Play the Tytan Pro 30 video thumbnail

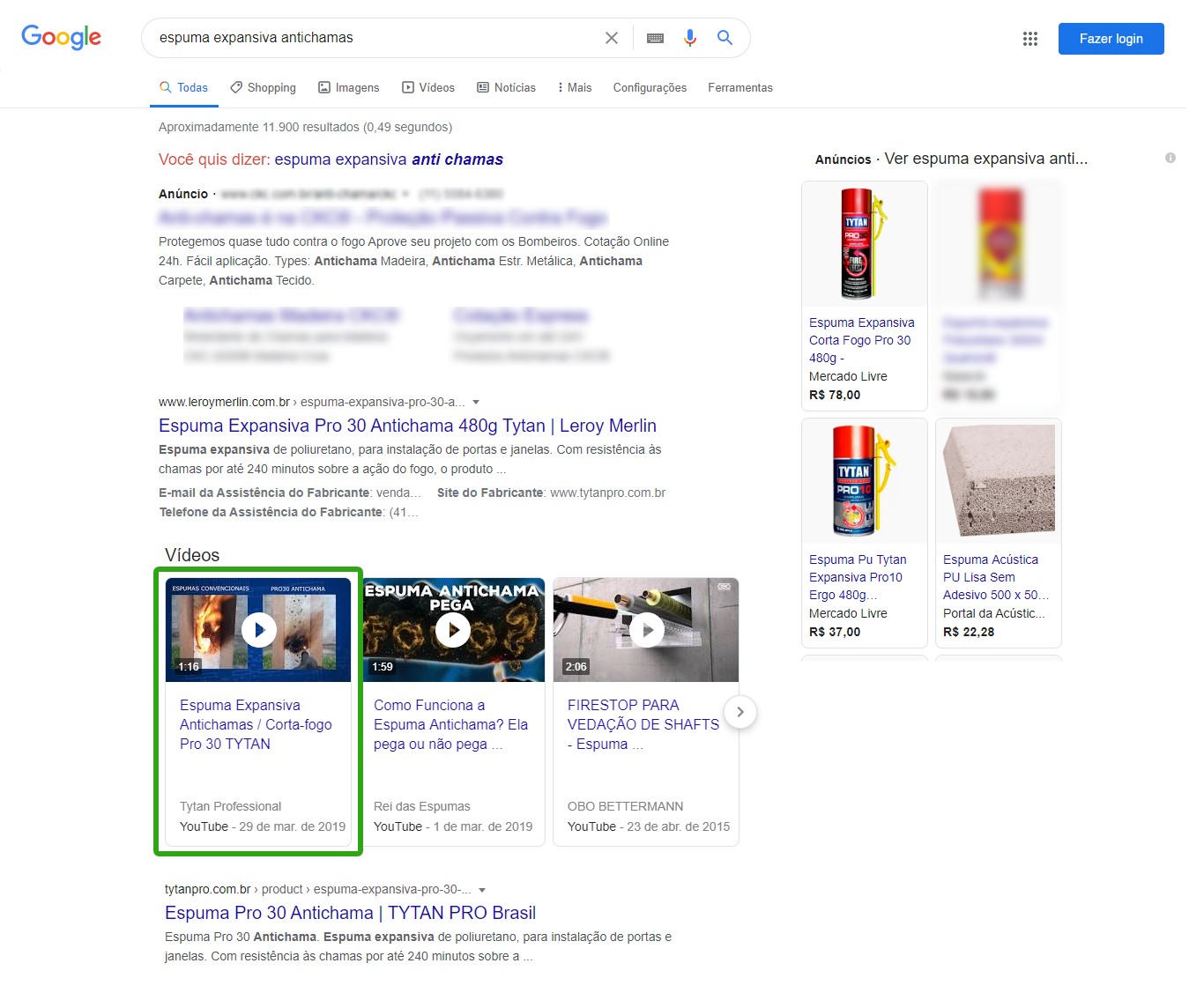pos(258,629)
